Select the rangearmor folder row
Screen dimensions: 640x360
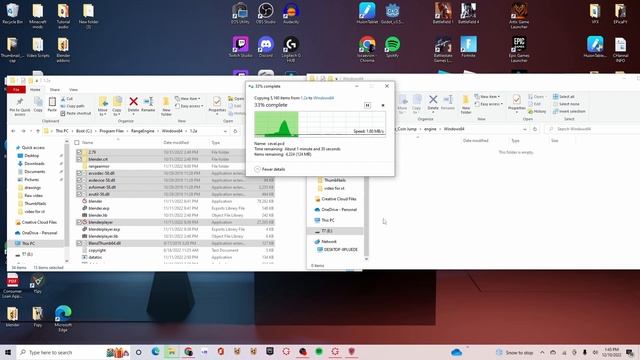[176, 166]
